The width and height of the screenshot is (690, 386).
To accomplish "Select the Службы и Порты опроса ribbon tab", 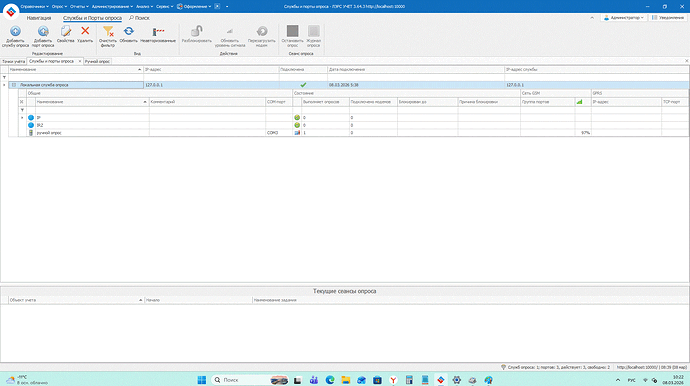I will pyautogui.click(x=92, y=18).
